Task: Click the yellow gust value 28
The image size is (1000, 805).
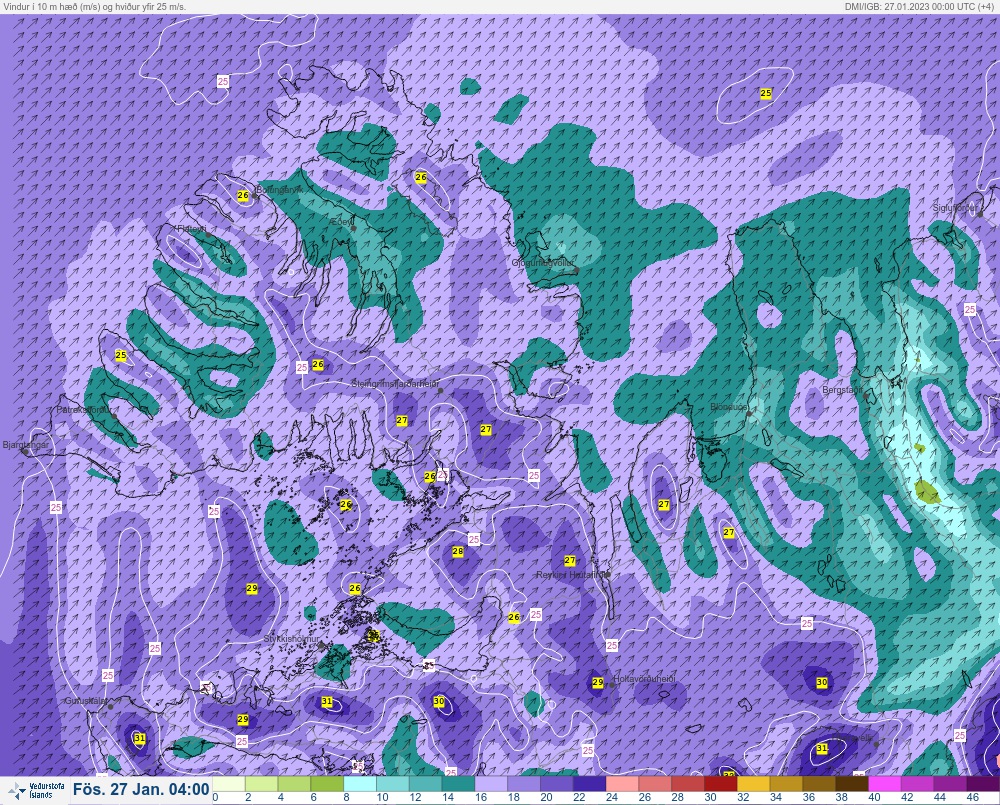Action: (458, 551)
